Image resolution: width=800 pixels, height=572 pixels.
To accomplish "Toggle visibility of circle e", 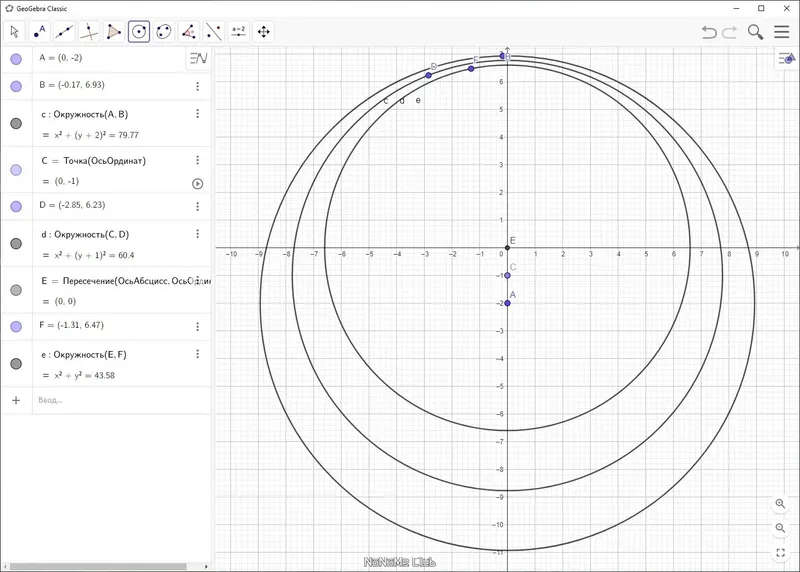I will click(16, 364).
